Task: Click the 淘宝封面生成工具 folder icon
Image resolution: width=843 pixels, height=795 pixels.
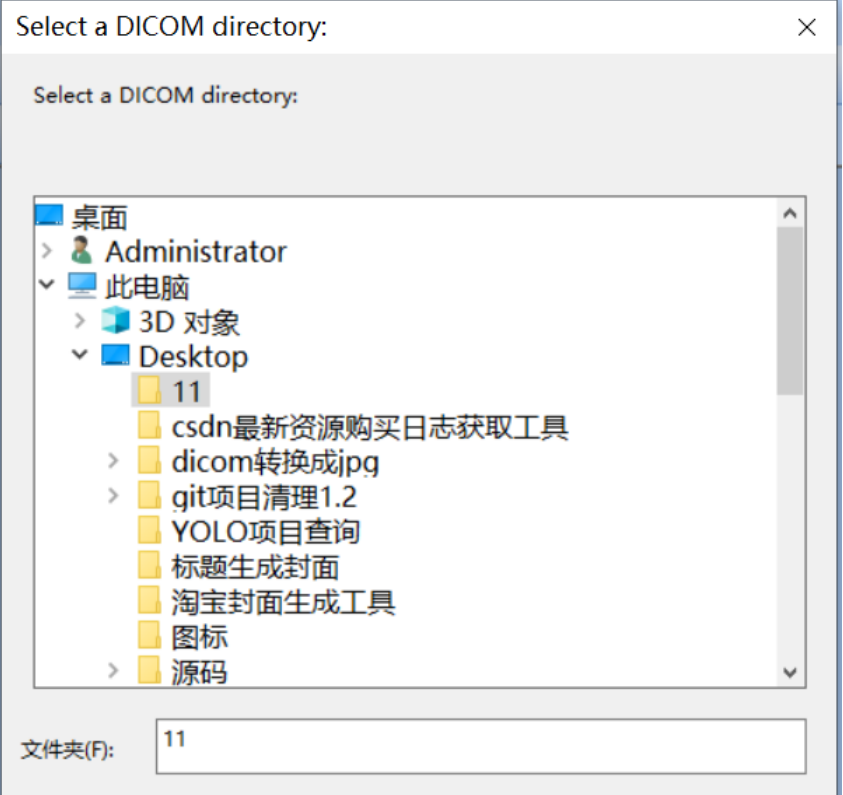Action: pyautogui.click(x=148, y=601)
